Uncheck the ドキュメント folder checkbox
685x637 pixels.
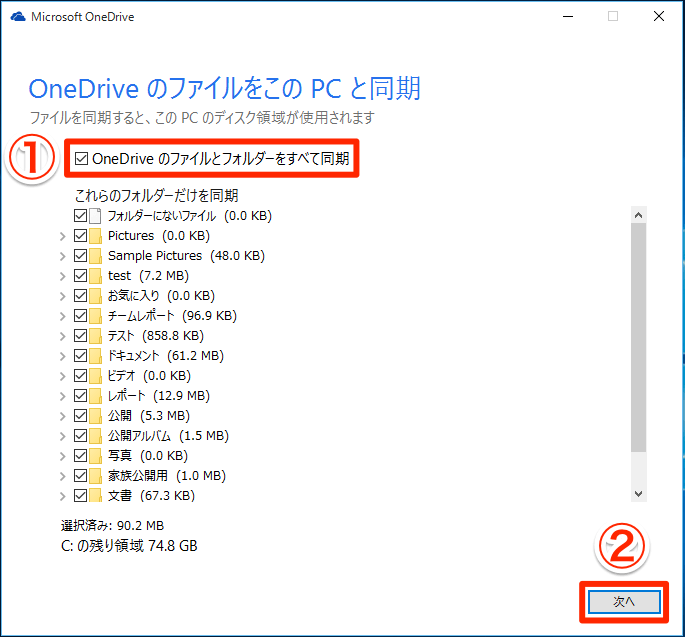tap(80, 356)
